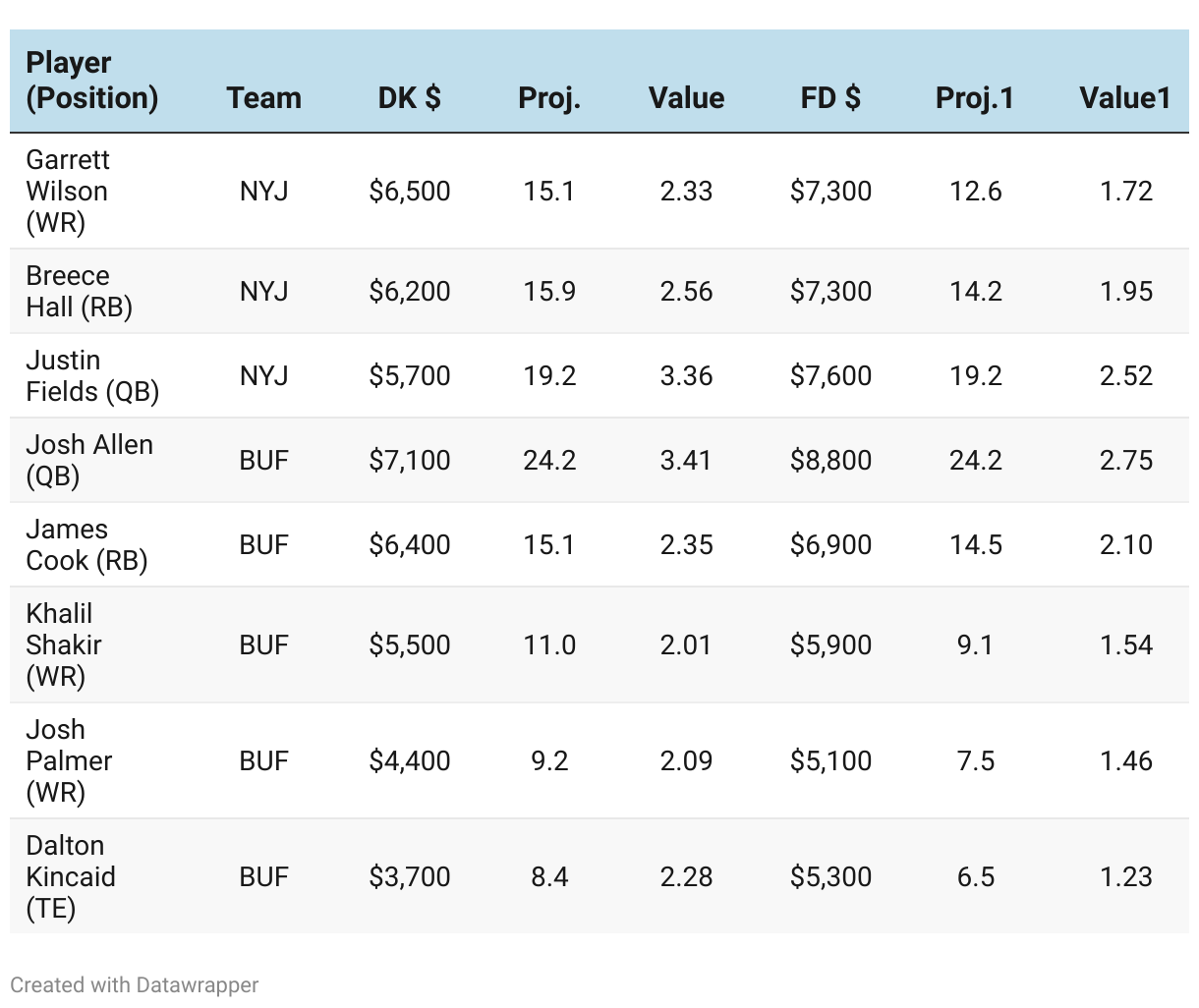Select the Josh Palmer (WR) player cell
The image size is (1199, 1008).
pos(69,760)
